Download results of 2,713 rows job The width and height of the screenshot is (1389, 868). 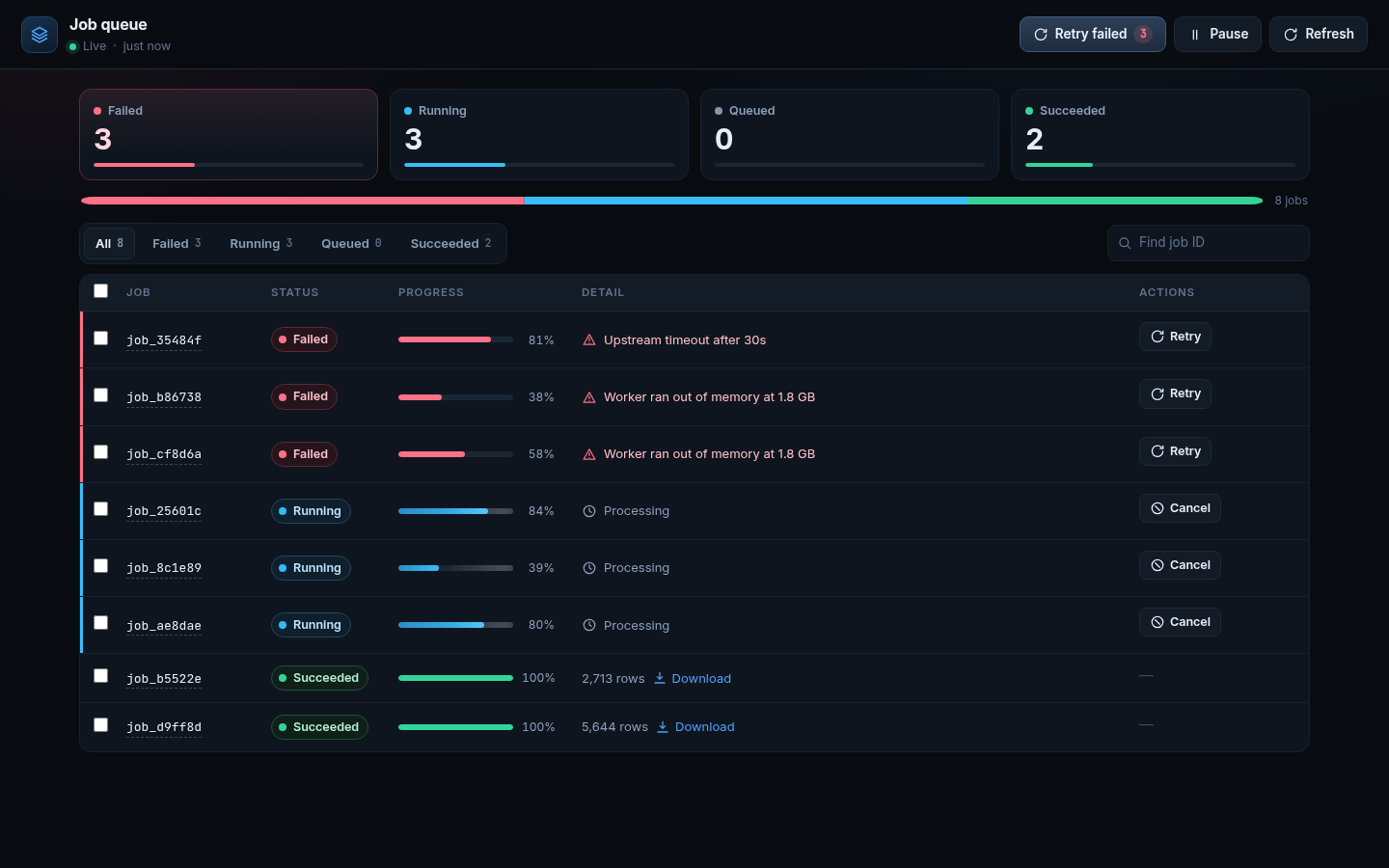click(x=692, y=678)
